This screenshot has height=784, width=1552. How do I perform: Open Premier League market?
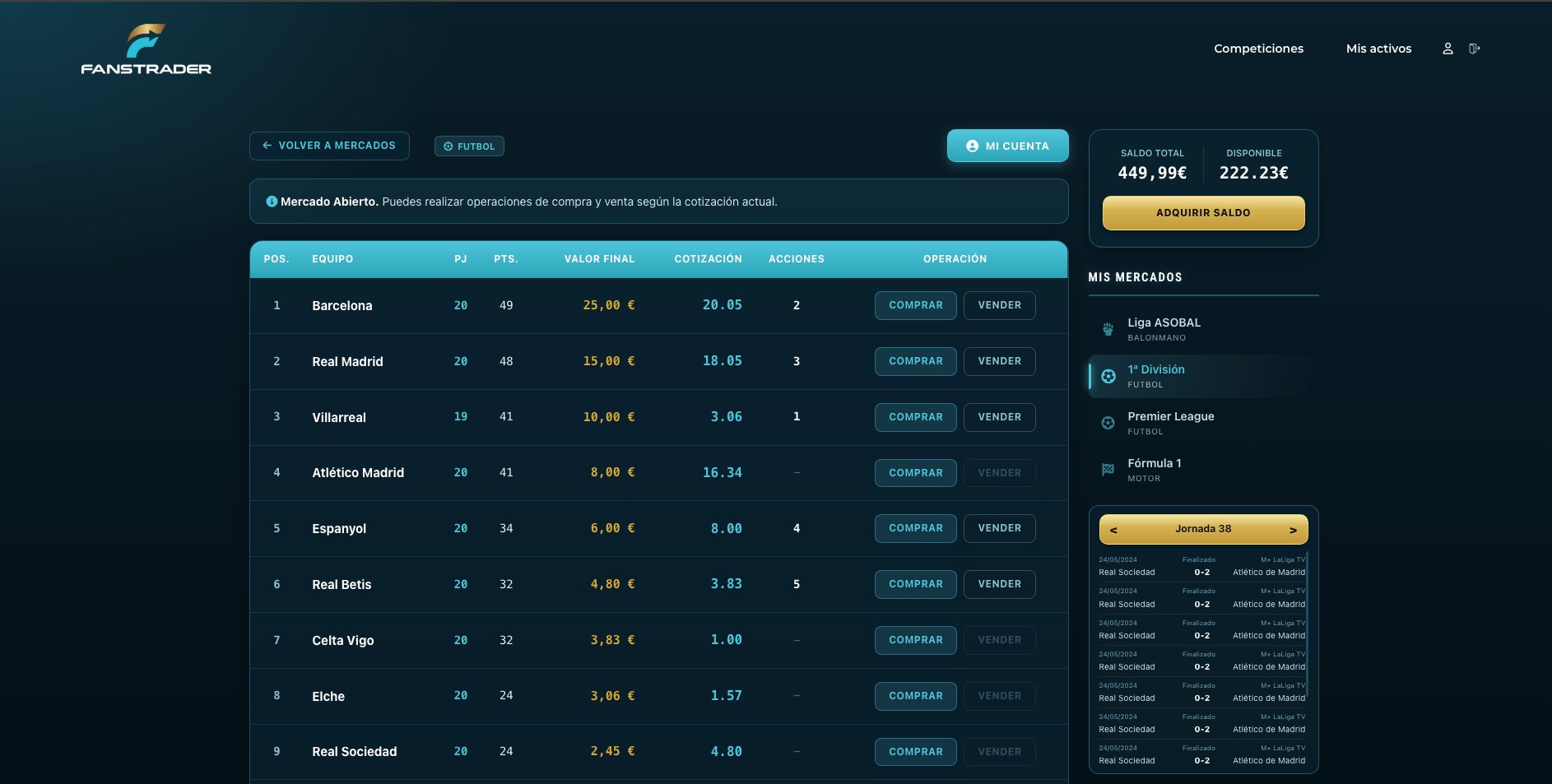pyautogui.click(x=1203, y=423)
